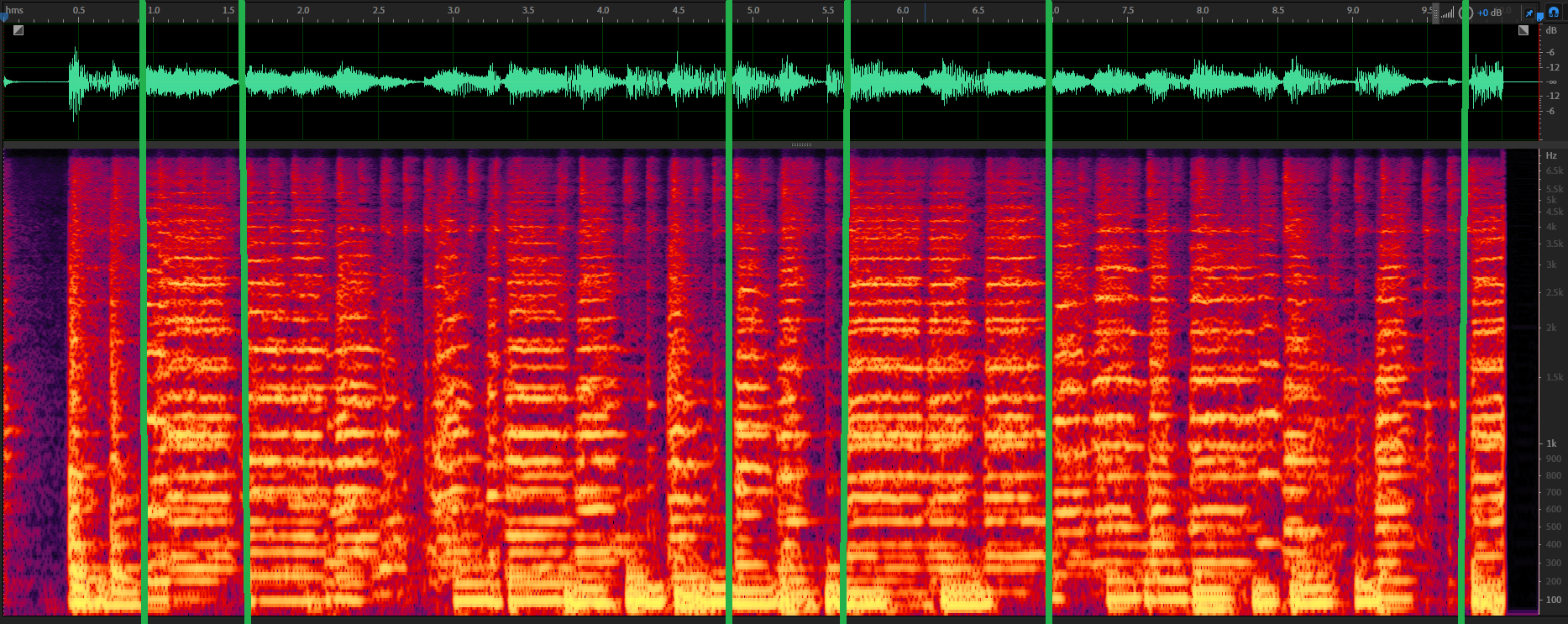Screen dimensions: 1568x624
Task: Click the Hz frequency scale label
Action: (x=1551, y=155)
